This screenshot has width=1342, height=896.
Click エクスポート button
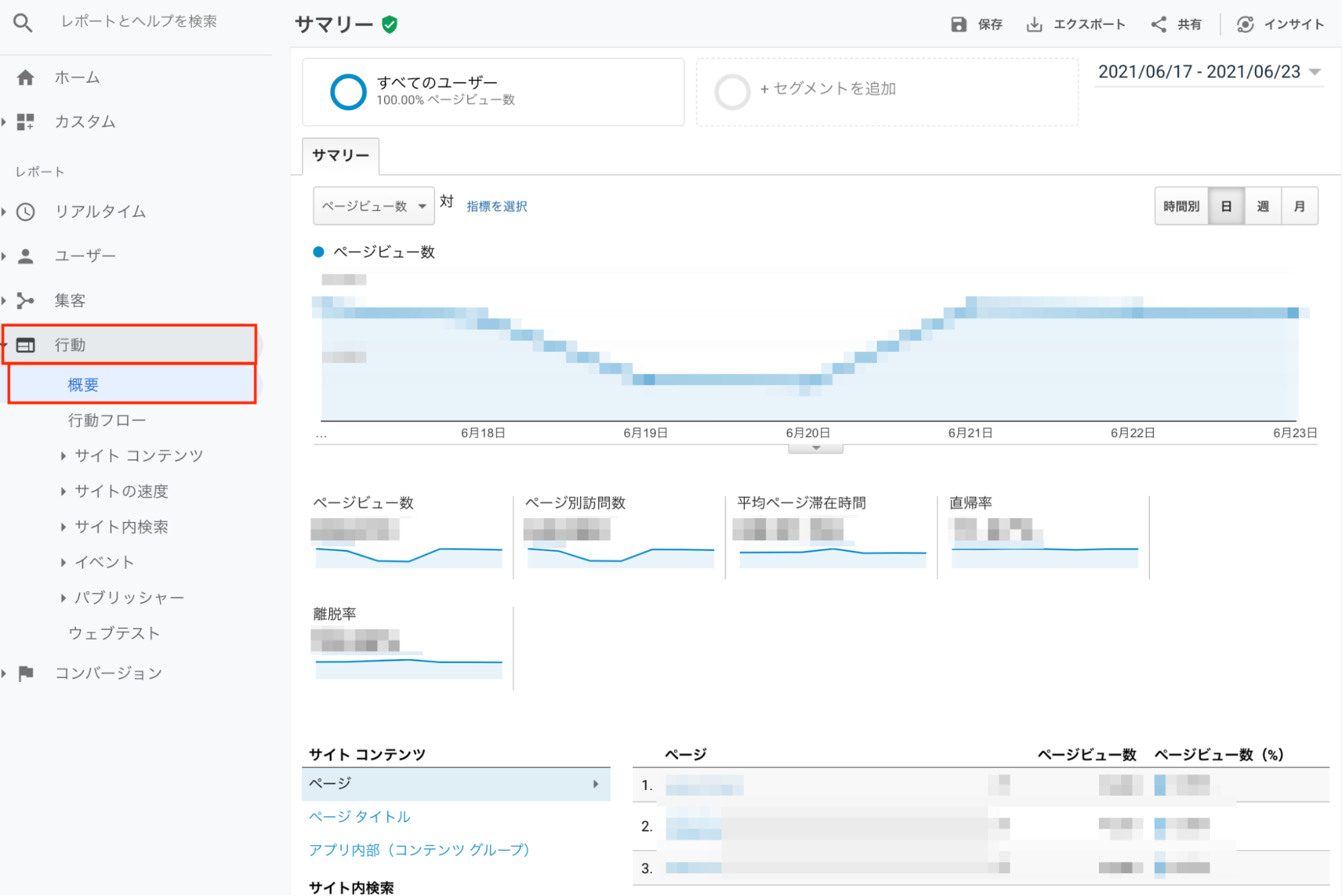[1076, 25]
